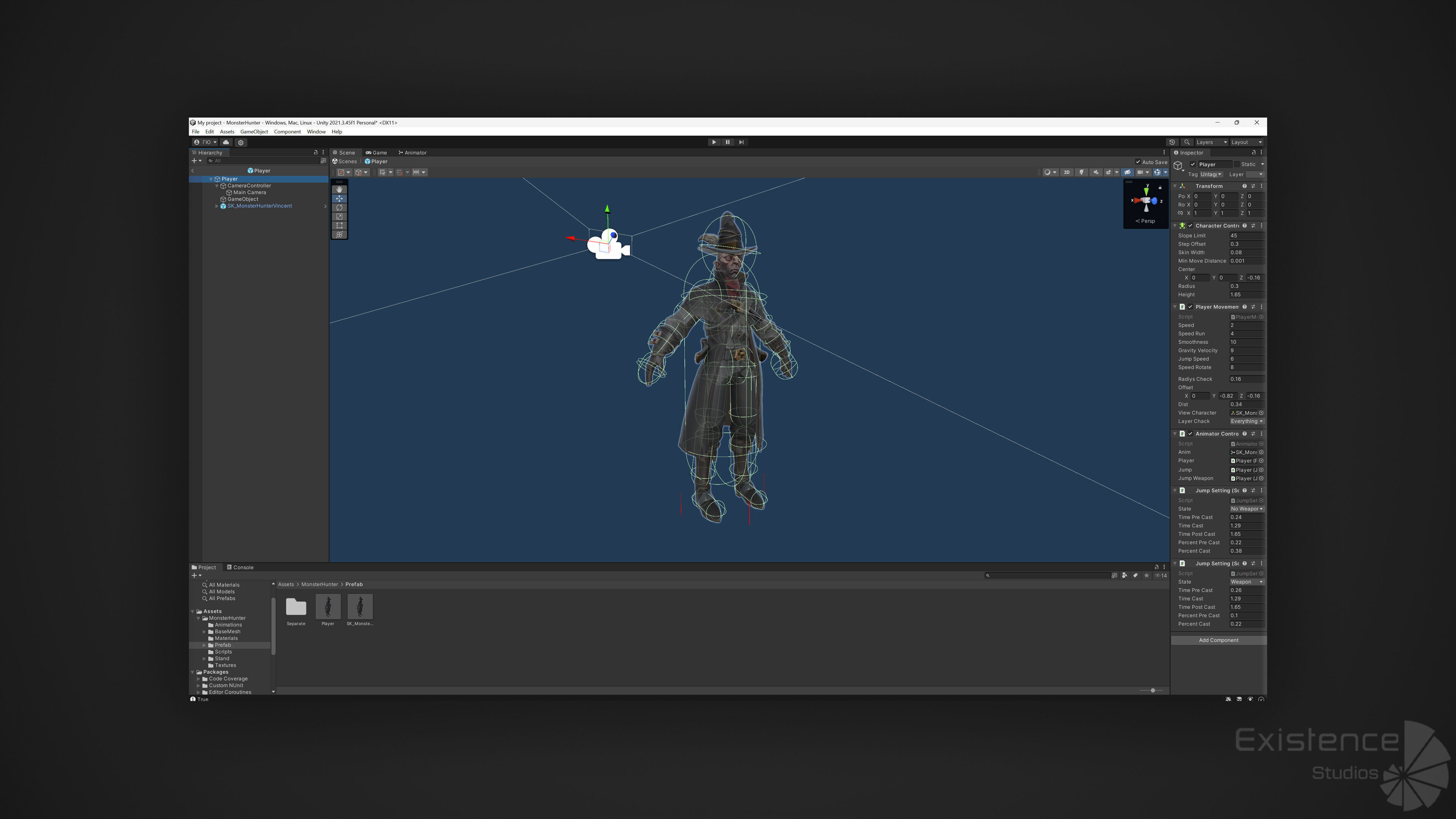Screen dimensions: 1456x819
Task: Expand SK_MonsterHunterVincent in the Hierarchy
Action: point(217,206)
